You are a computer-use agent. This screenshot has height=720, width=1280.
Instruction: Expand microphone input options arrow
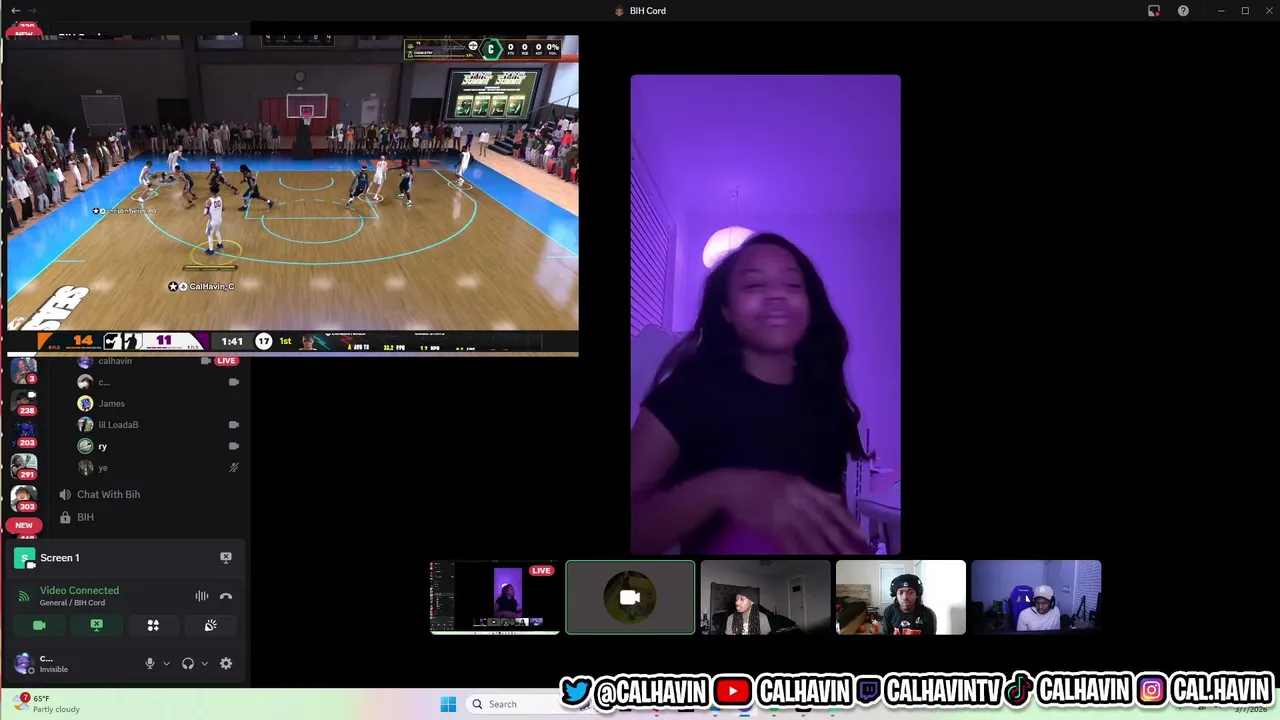[166, 663]
